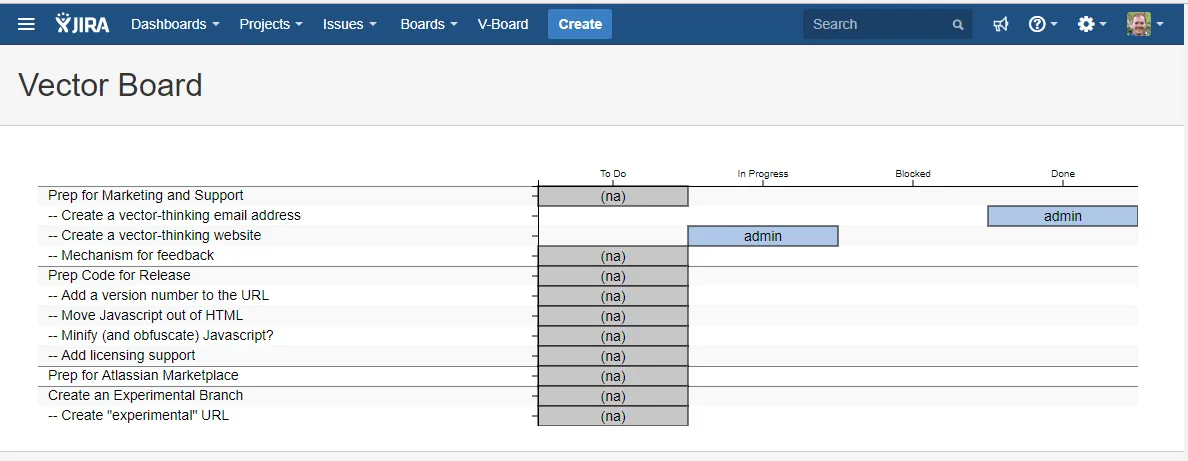Select (na) bar for Move Javascript task
Screen dimensions: 1188x461
[613, 316]
